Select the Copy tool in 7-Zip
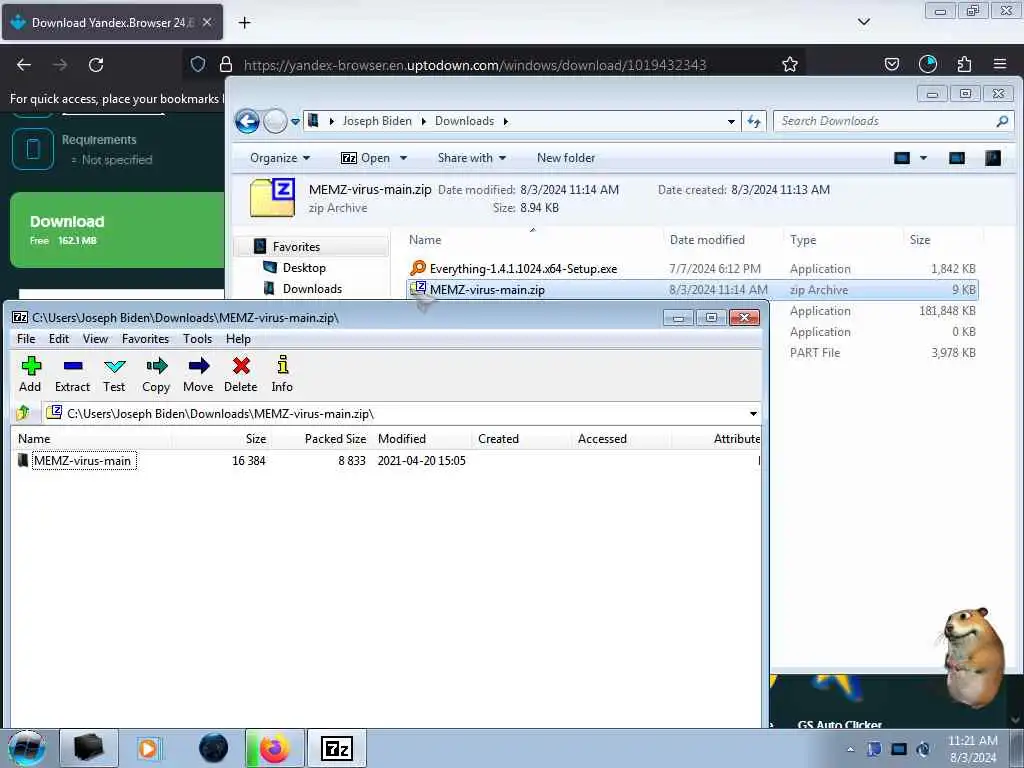The height and width of the screenshot is (768, 1024). coord(156,374)
